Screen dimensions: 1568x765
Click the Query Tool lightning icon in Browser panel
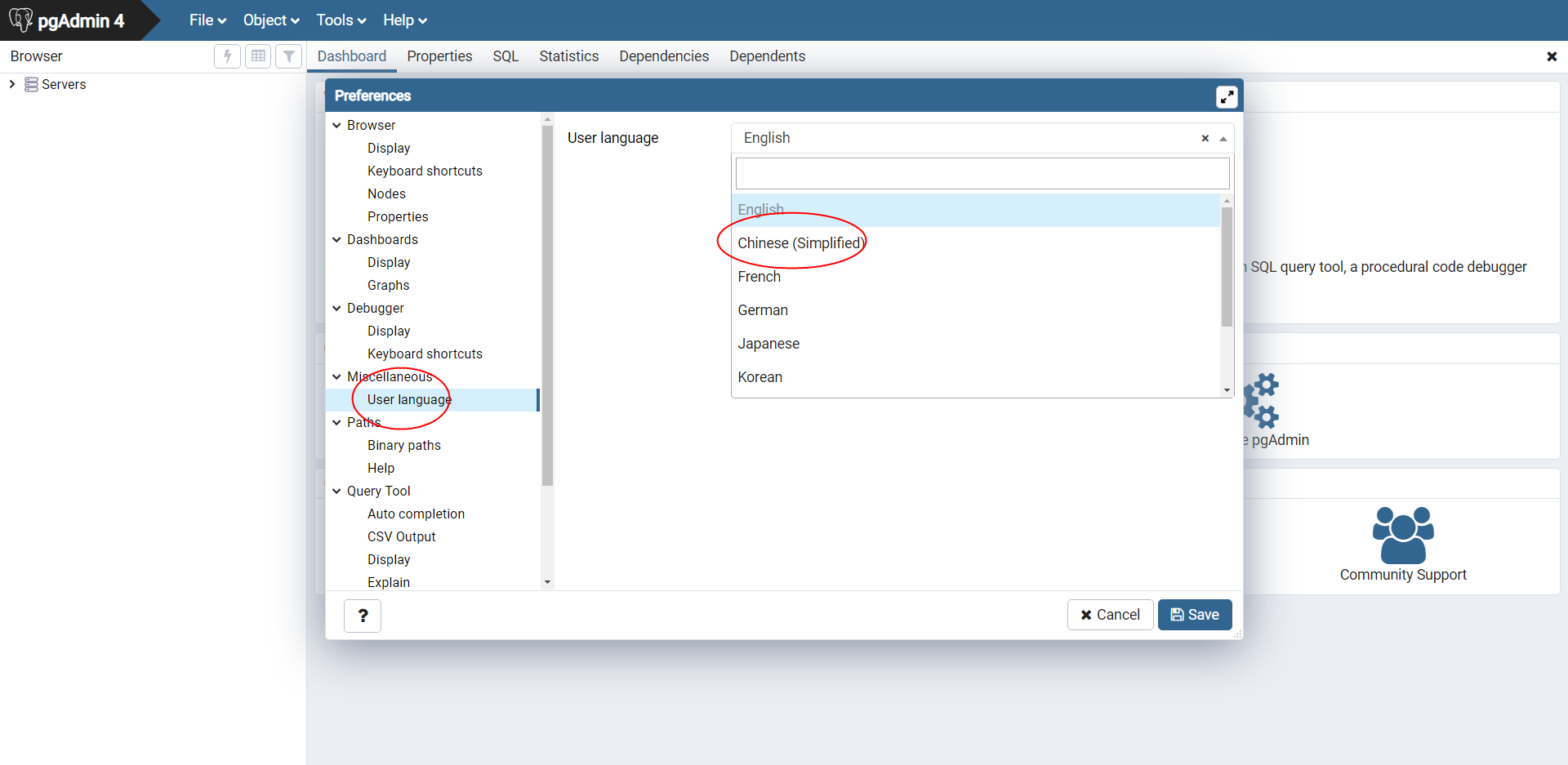[x=227, y=56]
